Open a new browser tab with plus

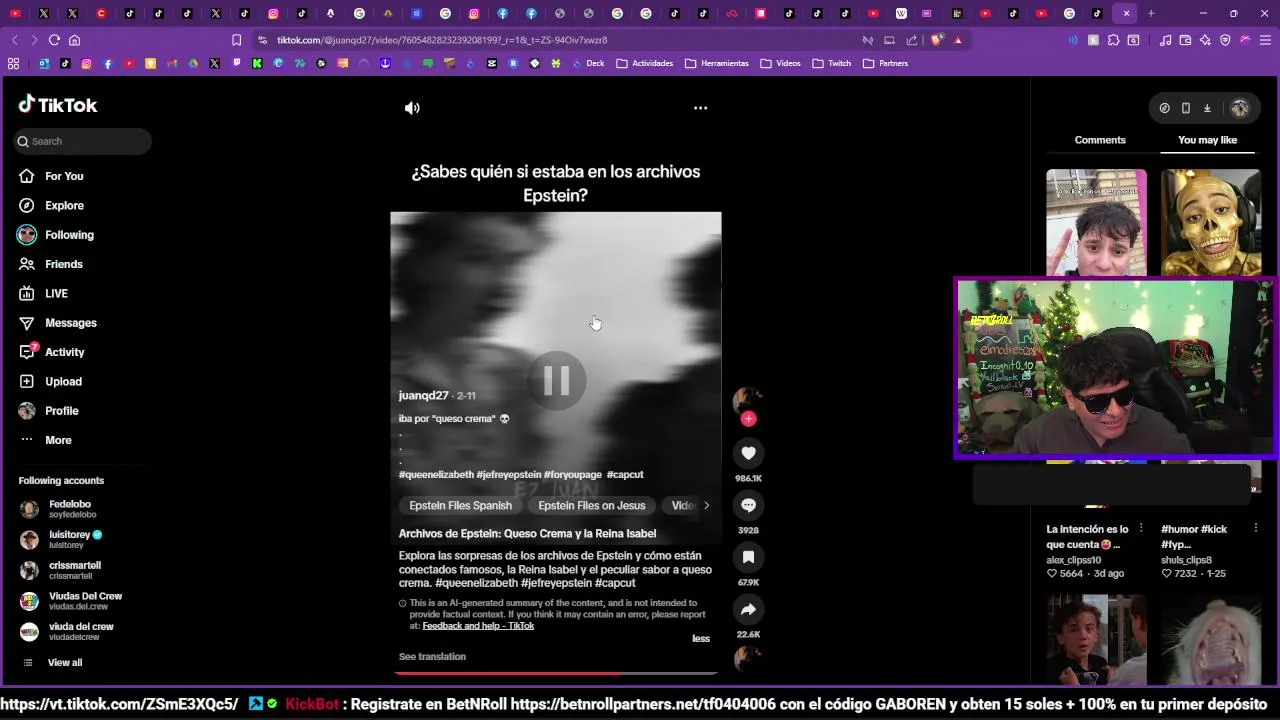point(1151,13)
